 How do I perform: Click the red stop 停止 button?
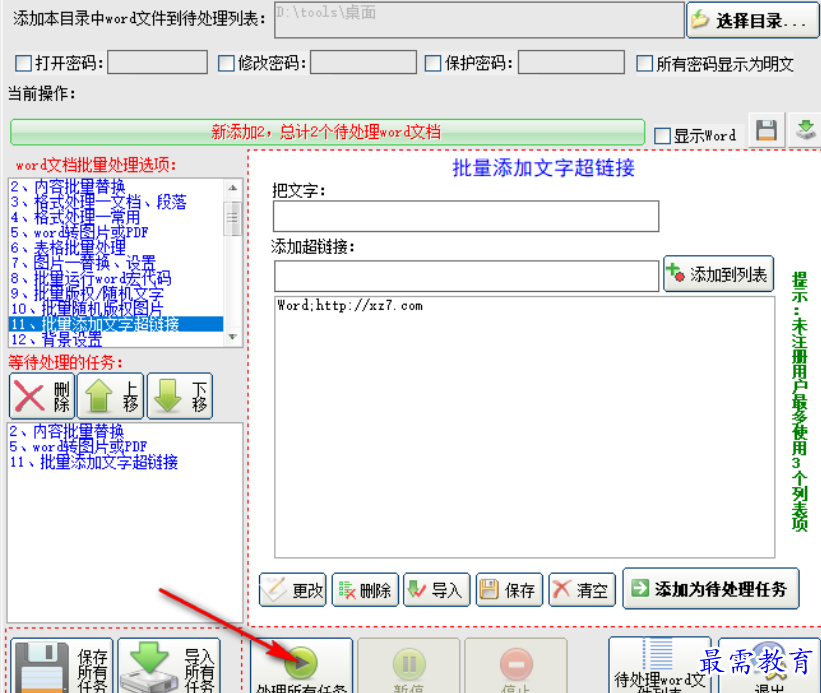tap(516, 666)
